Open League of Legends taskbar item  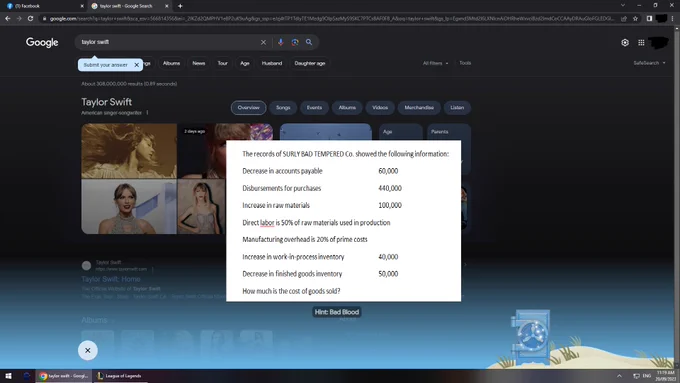[x=119, y=376]
